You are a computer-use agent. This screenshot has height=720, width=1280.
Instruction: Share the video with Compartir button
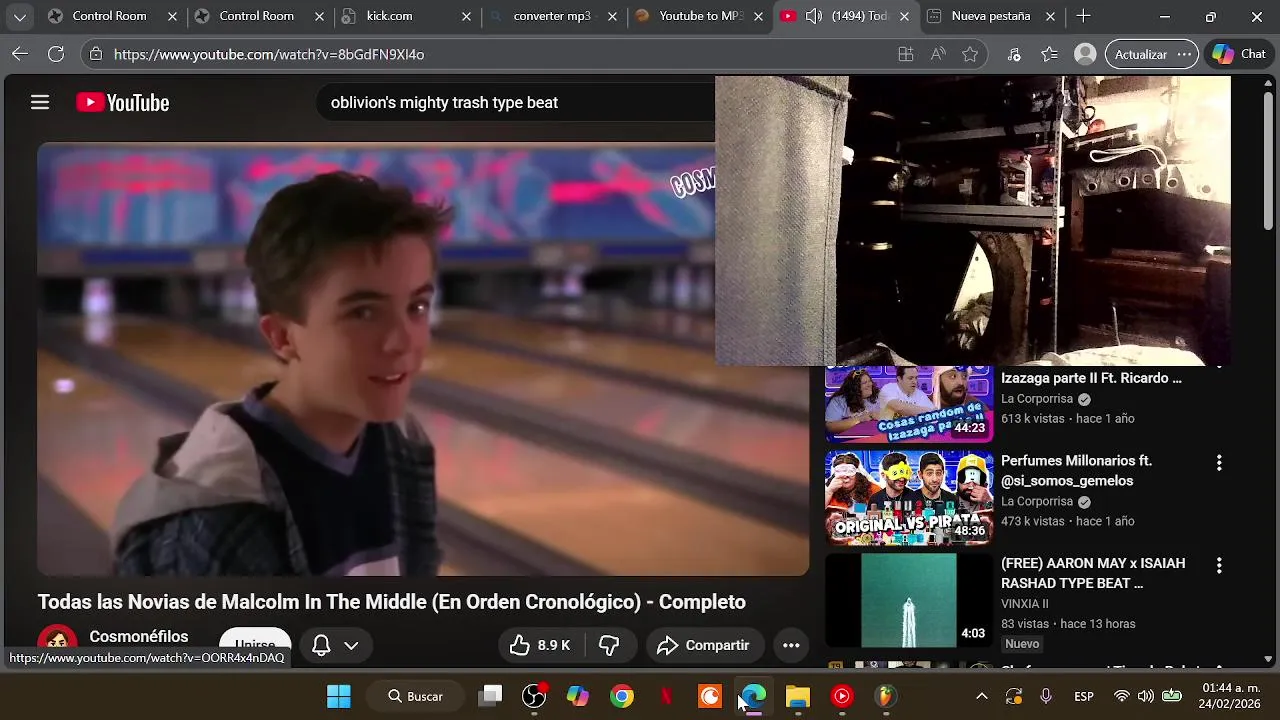(704, 646)
